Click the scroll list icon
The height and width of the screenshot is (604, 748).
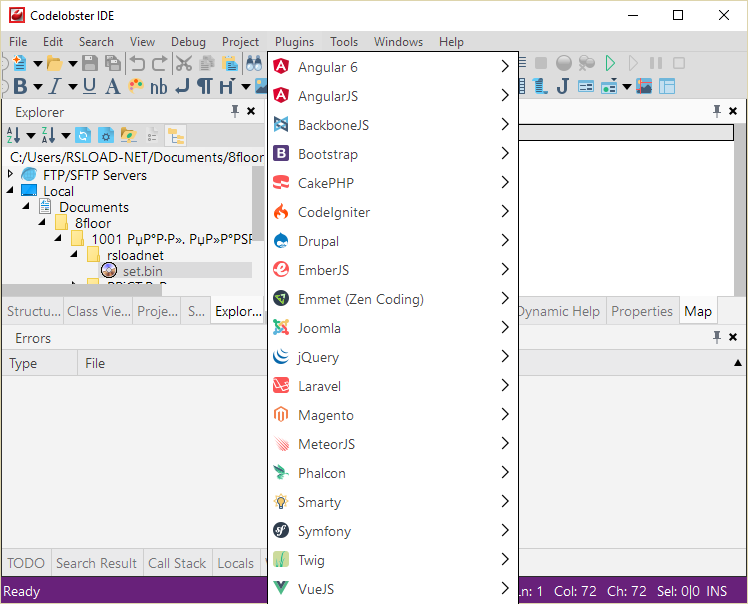point(540,87)
